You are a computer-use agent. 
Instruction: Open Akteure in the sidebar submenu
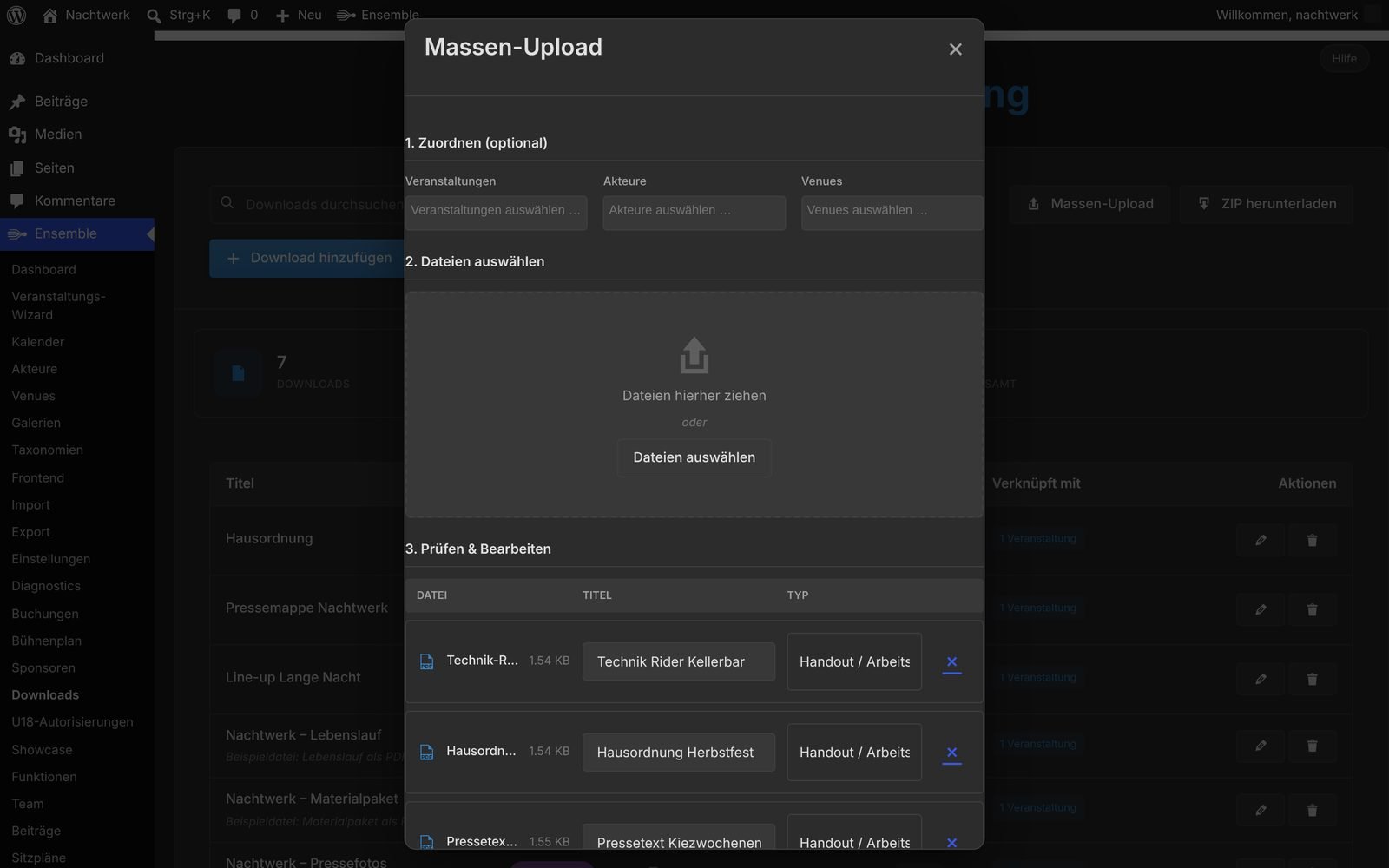point(35,369)
